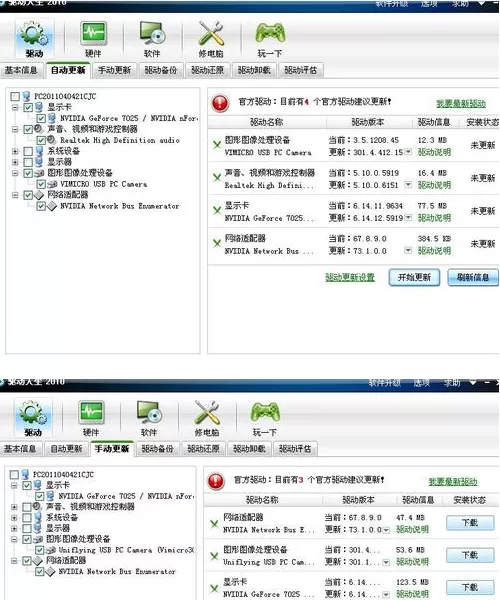
Task: Click 我要最新驱动 link in top window
Action: pyautogui.click(x=461, y=103)
